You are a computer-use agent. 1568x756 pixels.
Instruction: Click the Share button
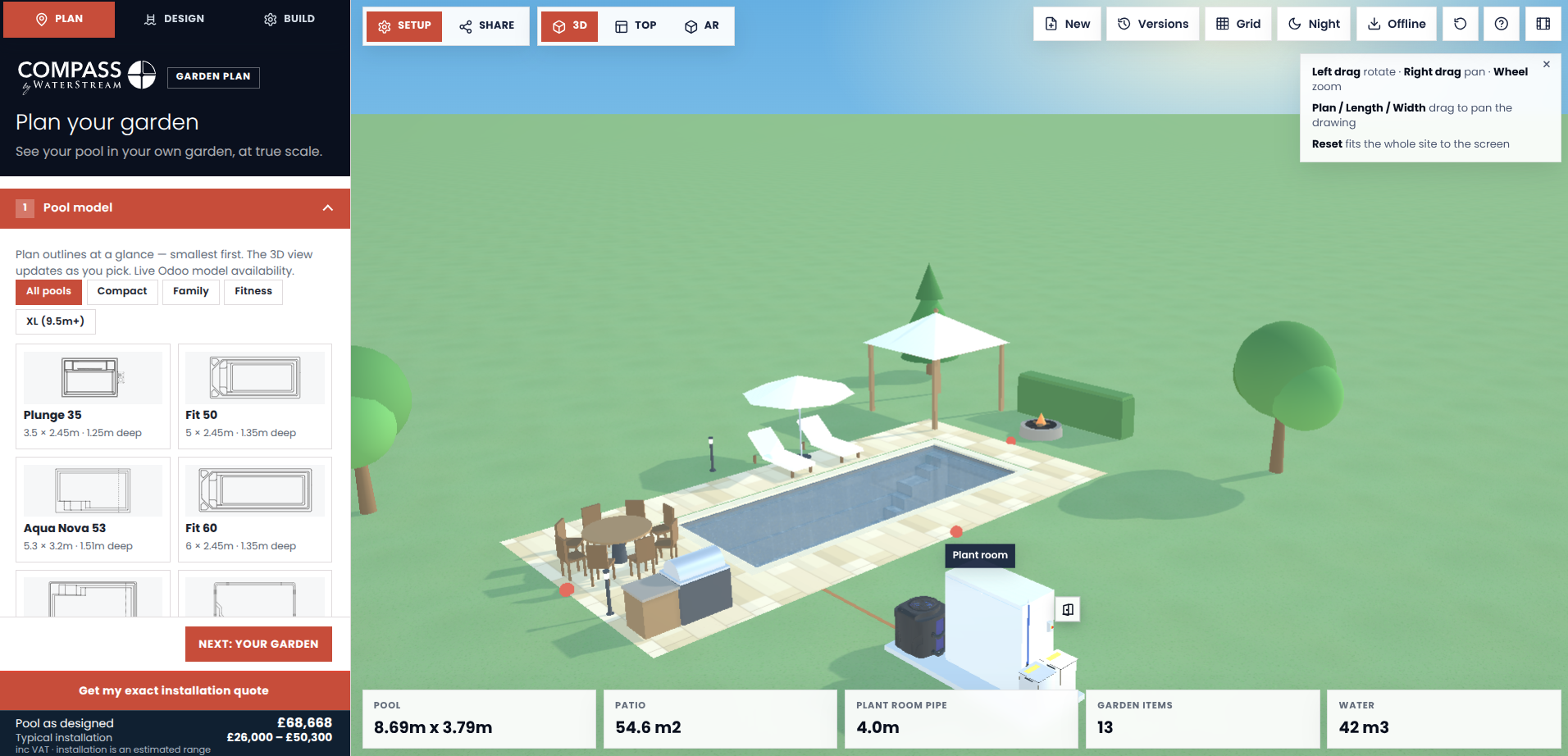[x=487, y=26]
